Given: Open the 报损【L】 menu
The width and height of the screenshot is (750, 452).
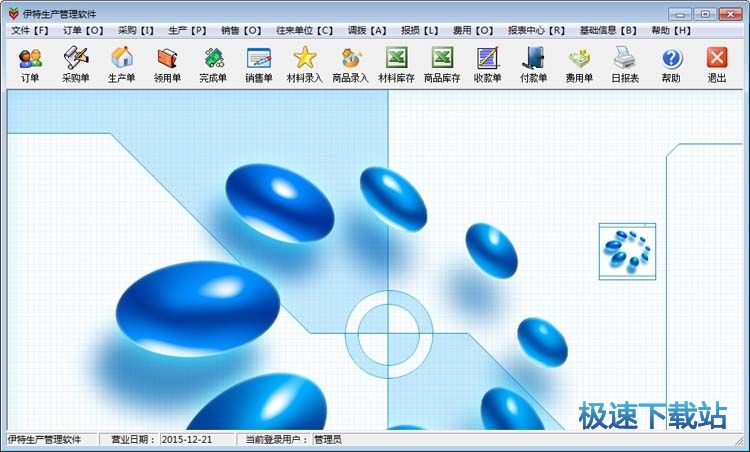Looking at the screenshot, I should coord(419,31).
